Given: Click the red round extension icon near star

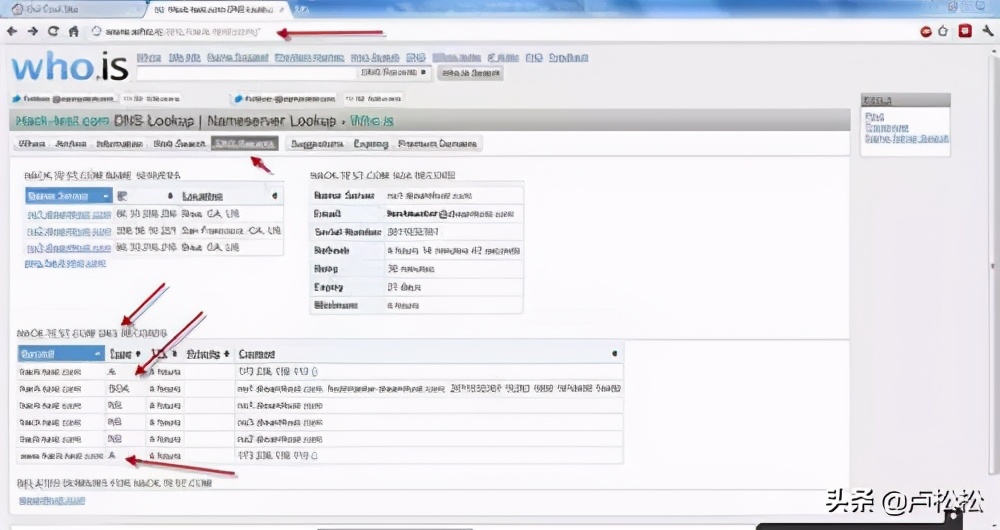Looking at the screenshot, I should (x=925, y=31).
